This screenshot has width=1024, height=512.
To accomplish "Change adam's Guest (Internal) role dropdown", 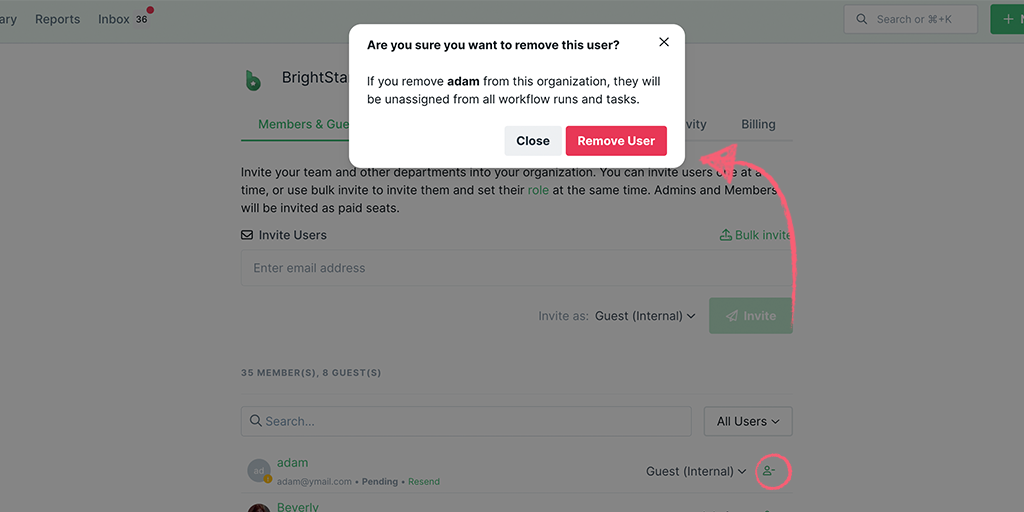I will click(696, 472).
